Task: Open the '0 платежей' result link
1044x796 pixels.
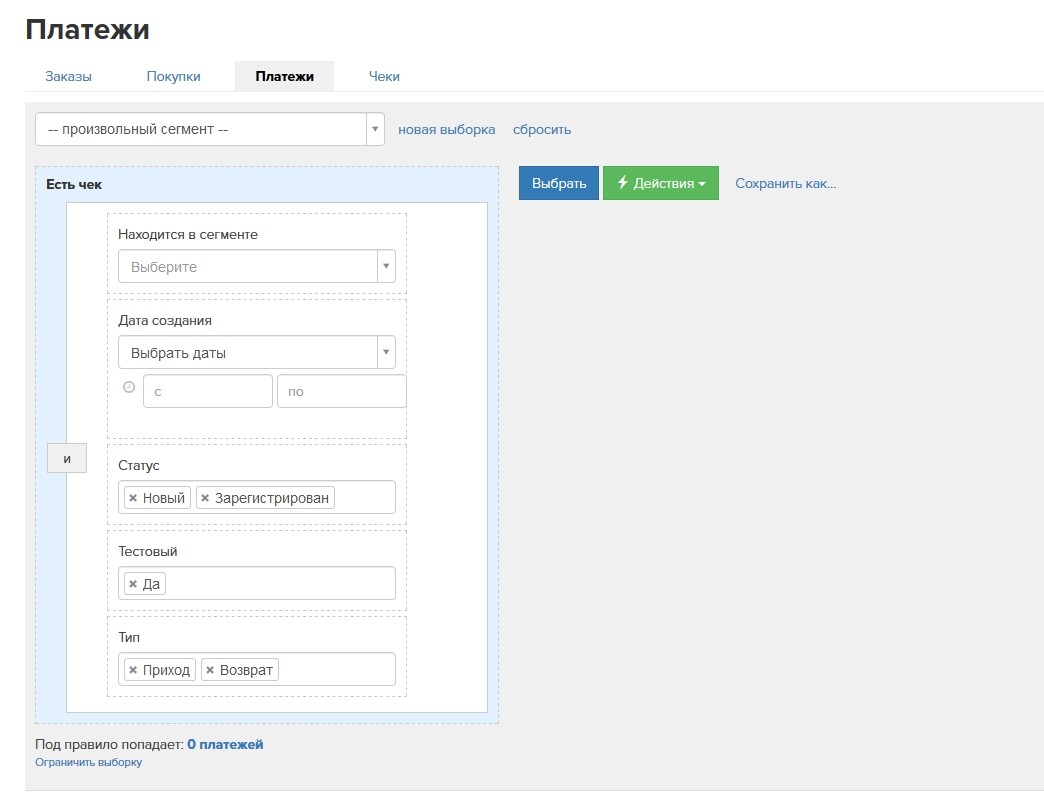Action: pyautogui.click(x=225, y=744)
